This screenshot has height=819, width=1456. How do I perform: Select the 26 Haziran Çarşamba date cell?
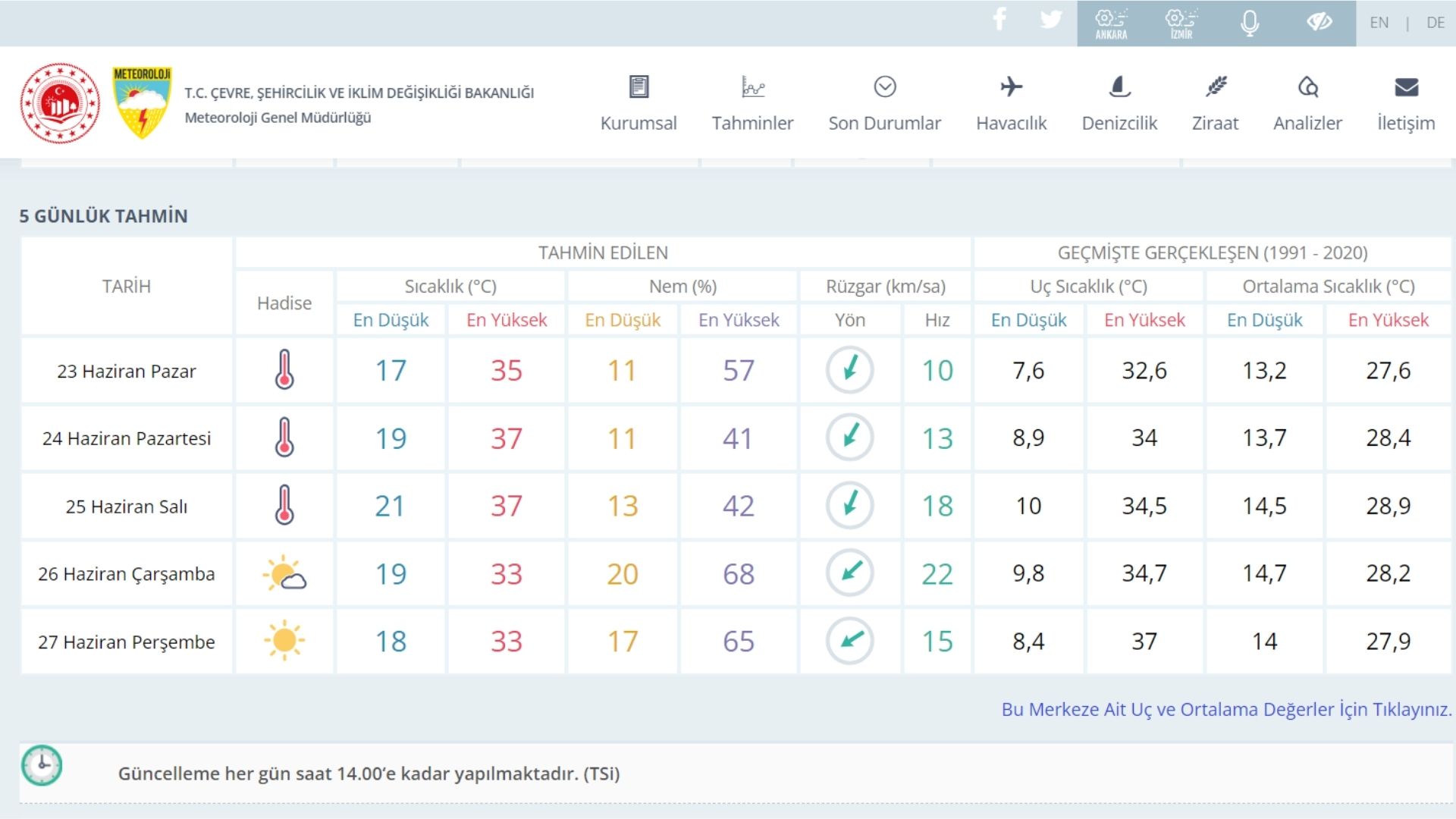pos(127,574)
